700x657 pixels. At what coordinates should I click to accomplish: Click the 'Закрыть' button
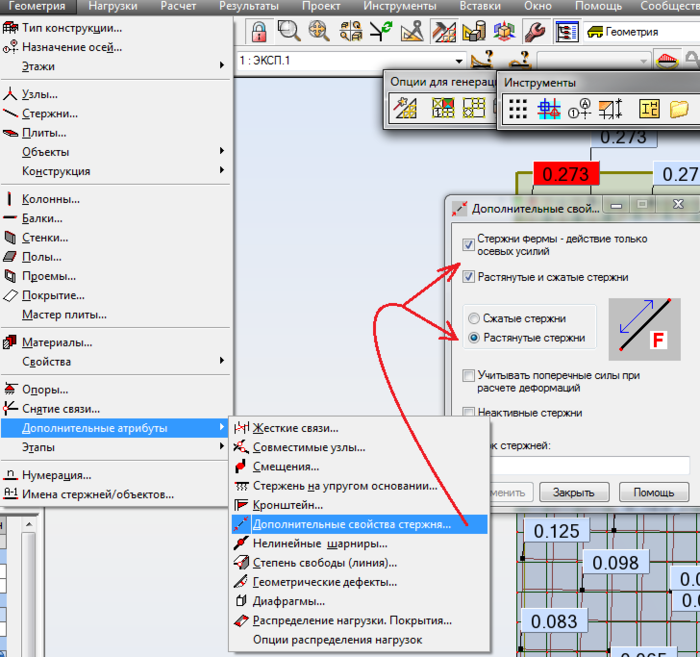(574, 492)
